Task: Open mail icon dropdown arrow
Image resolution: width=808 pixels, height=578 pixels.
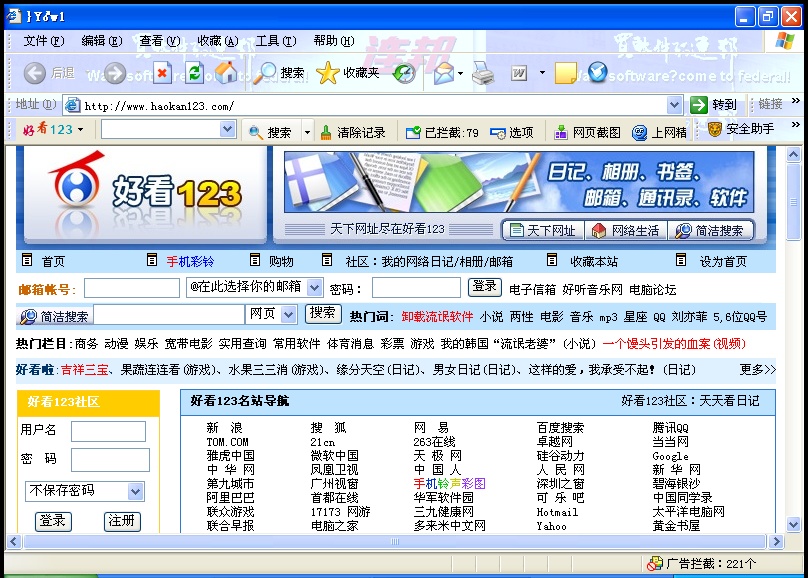Action: [460, 74]
